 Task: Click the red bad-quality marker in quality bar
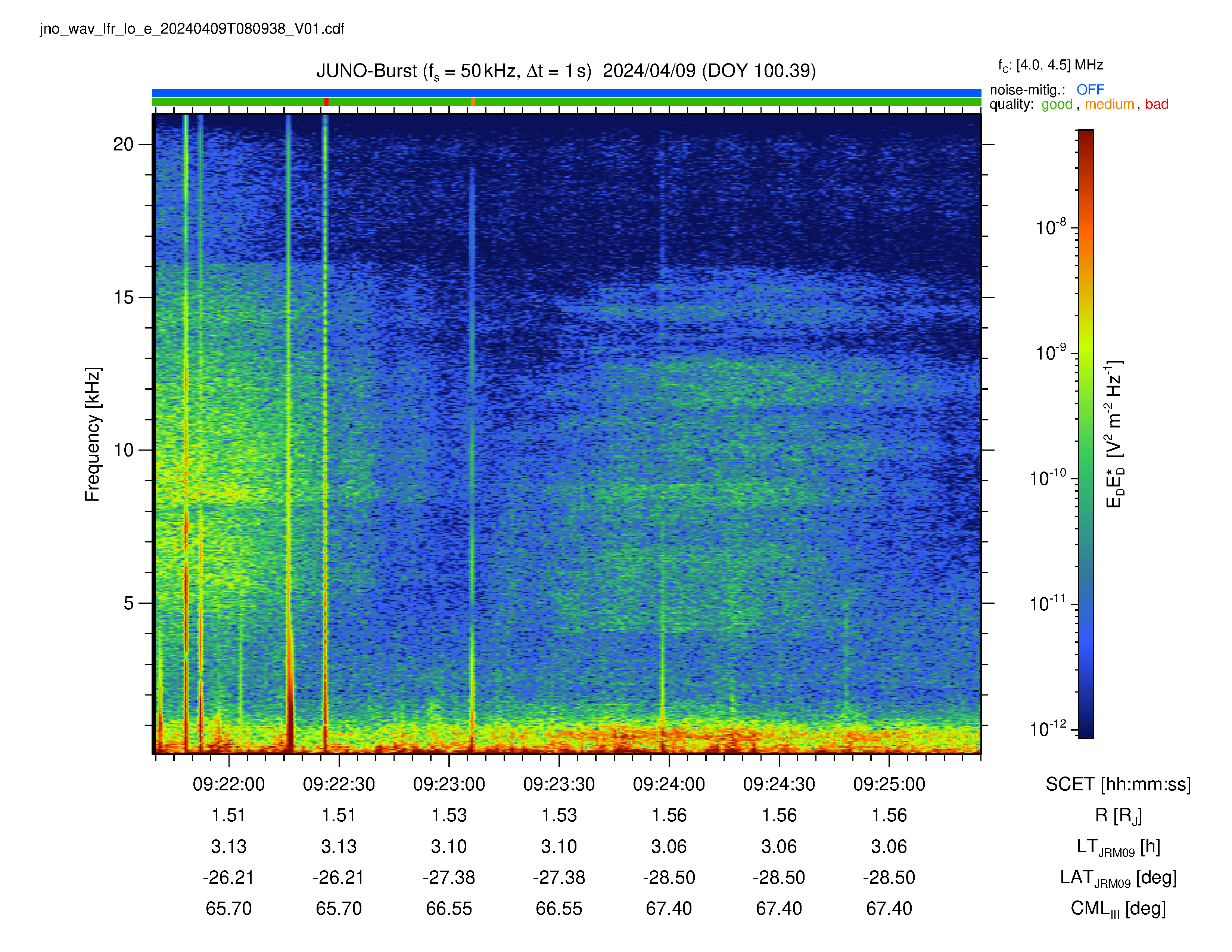327,102
